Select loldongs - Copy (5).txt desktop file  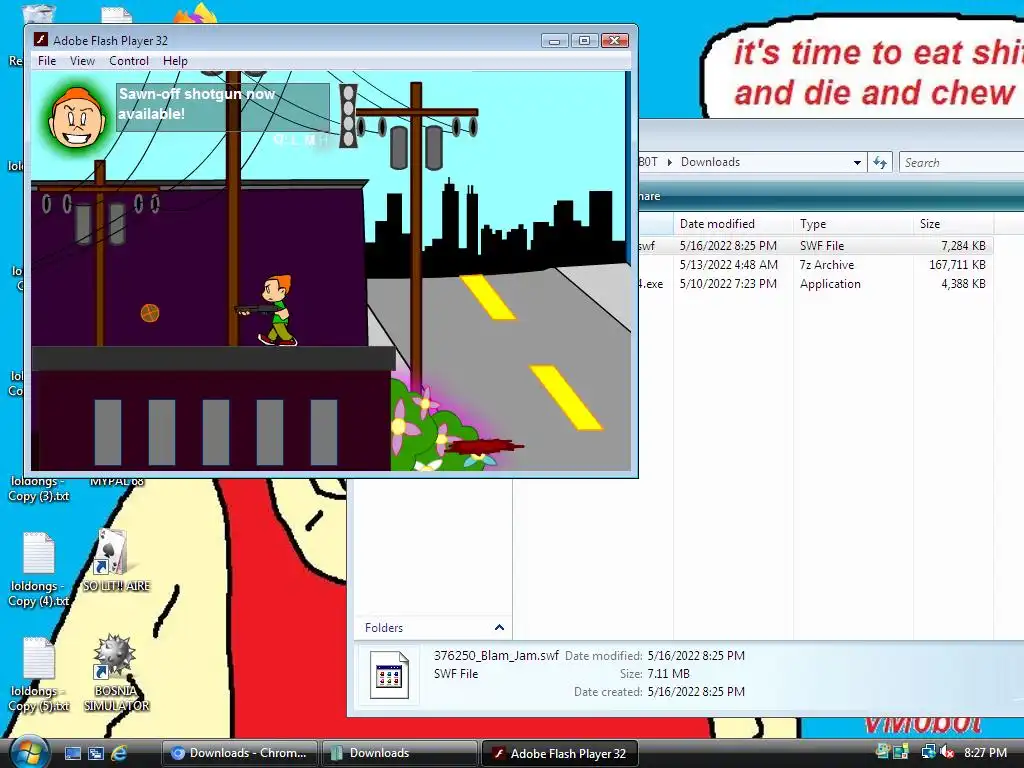coord(38,674)
